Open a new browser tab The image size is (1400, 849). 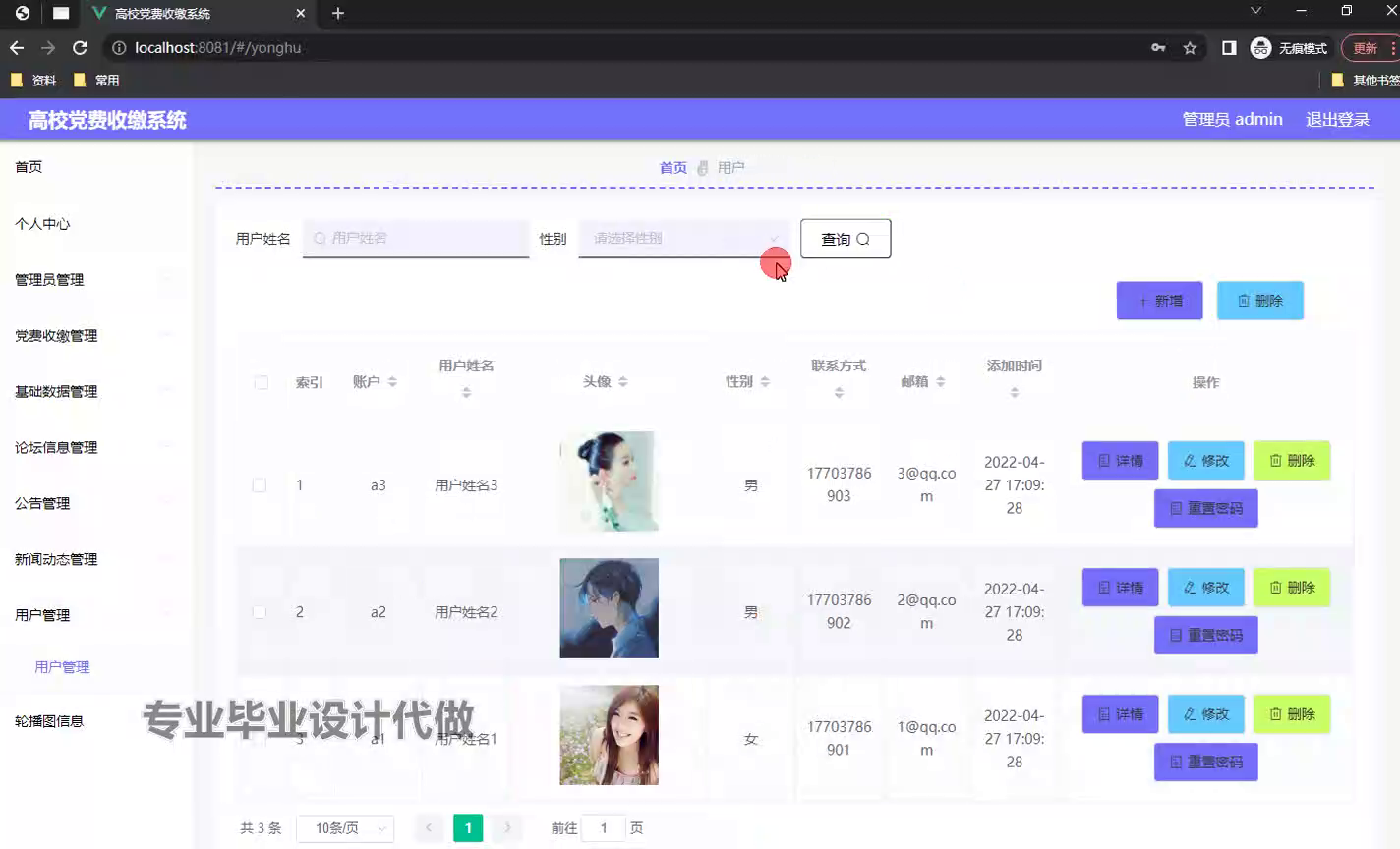pos(338,13)
